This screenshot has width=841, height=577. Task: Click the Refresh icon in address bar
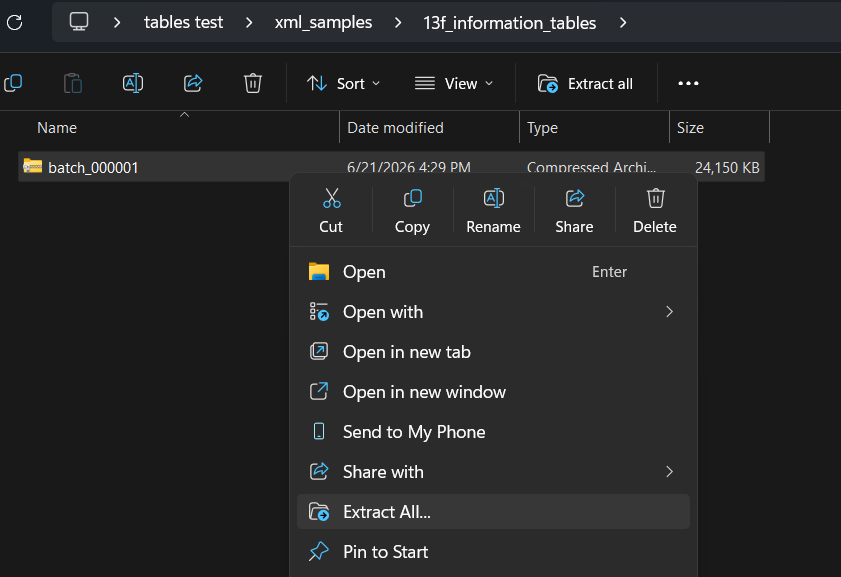(14, 23)
